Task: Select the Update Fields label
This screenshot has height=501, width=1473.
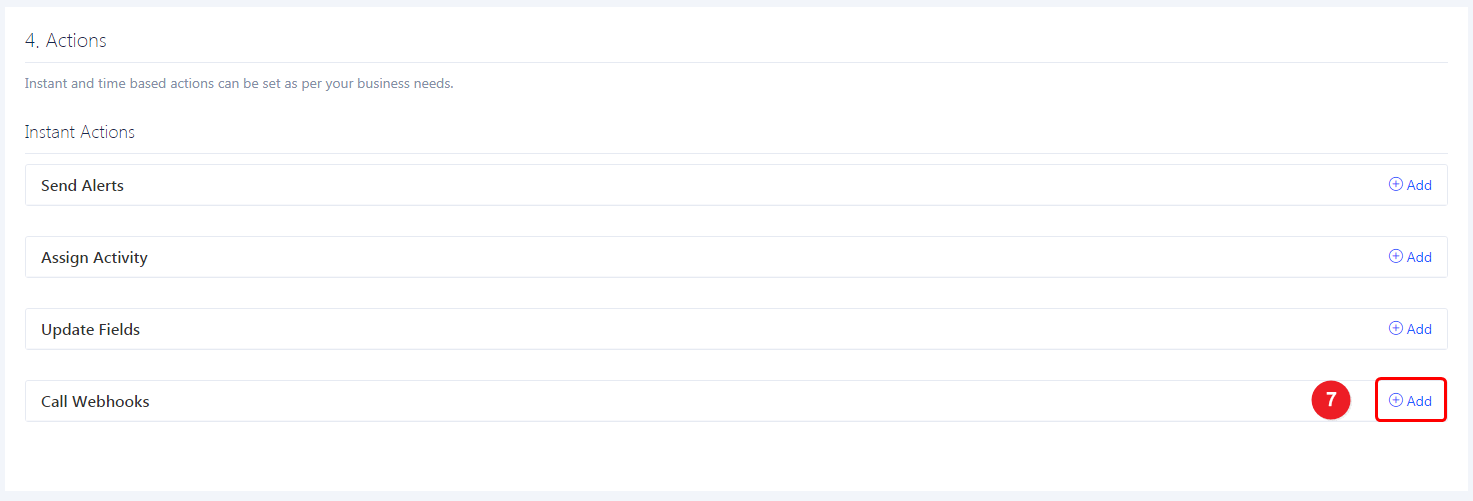Action: click(x=90, y=330)
